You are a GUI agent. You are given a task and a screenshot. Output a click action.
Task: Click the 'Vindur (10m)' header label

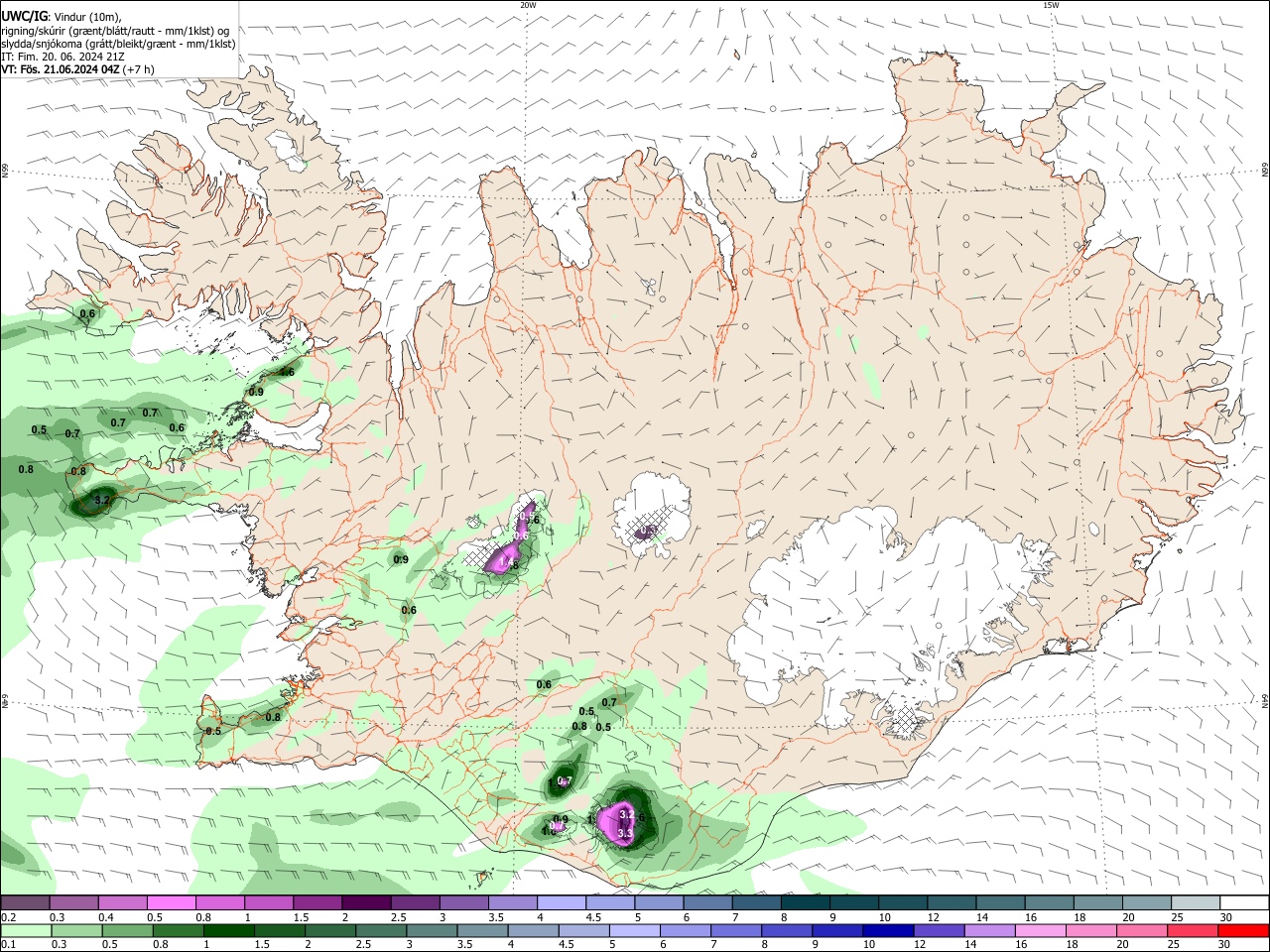[x=87, y=16]
